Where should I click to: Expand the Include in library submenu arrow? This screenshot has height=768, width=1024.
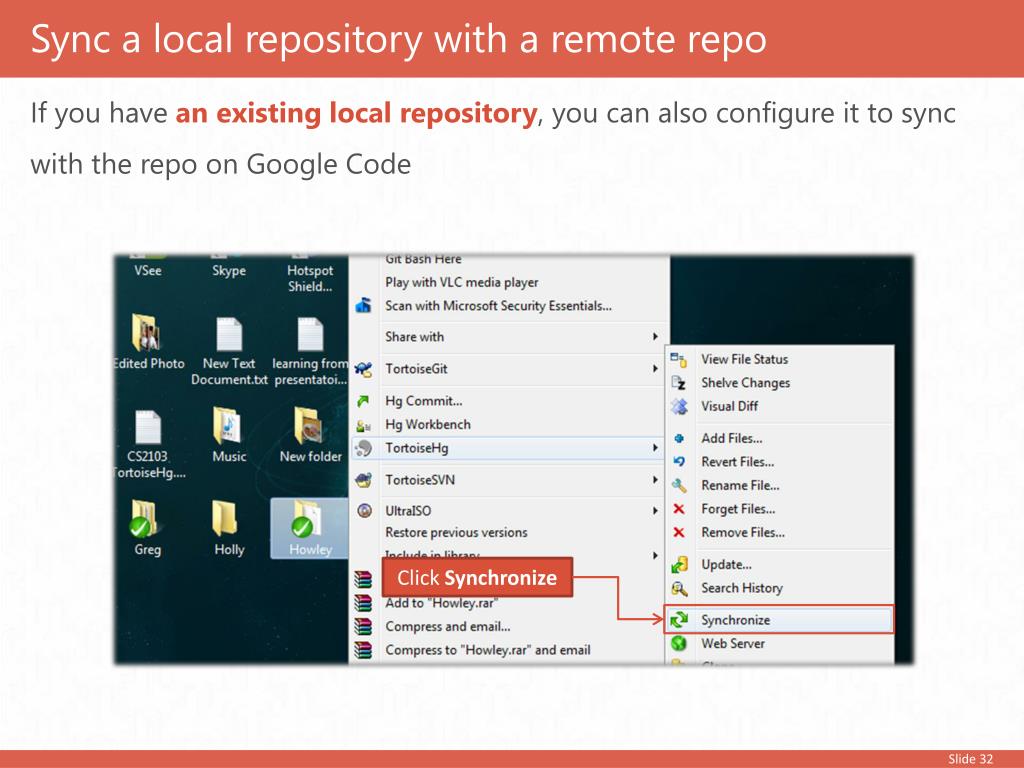coord(655,556)
